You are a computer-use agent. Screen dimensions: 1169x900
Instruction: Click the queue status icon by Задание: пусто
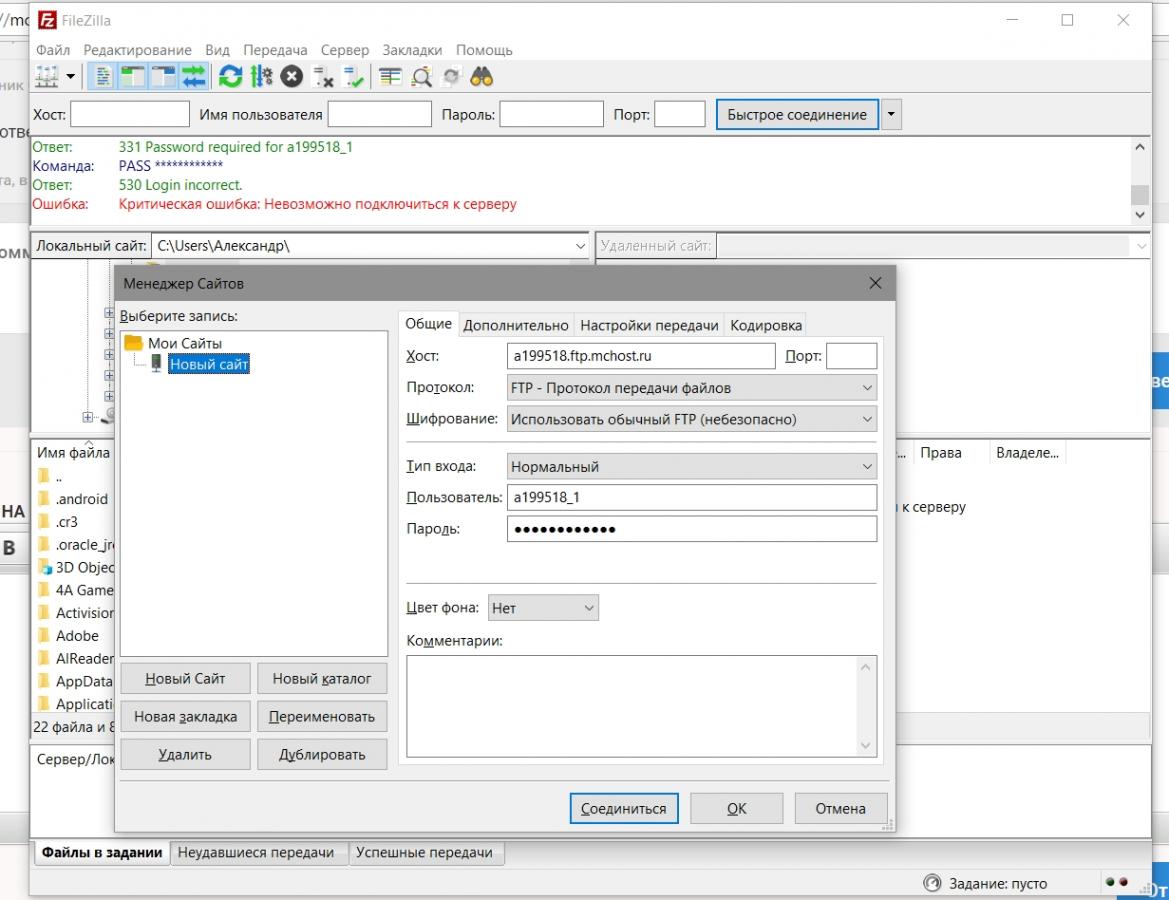coord(932,884)
